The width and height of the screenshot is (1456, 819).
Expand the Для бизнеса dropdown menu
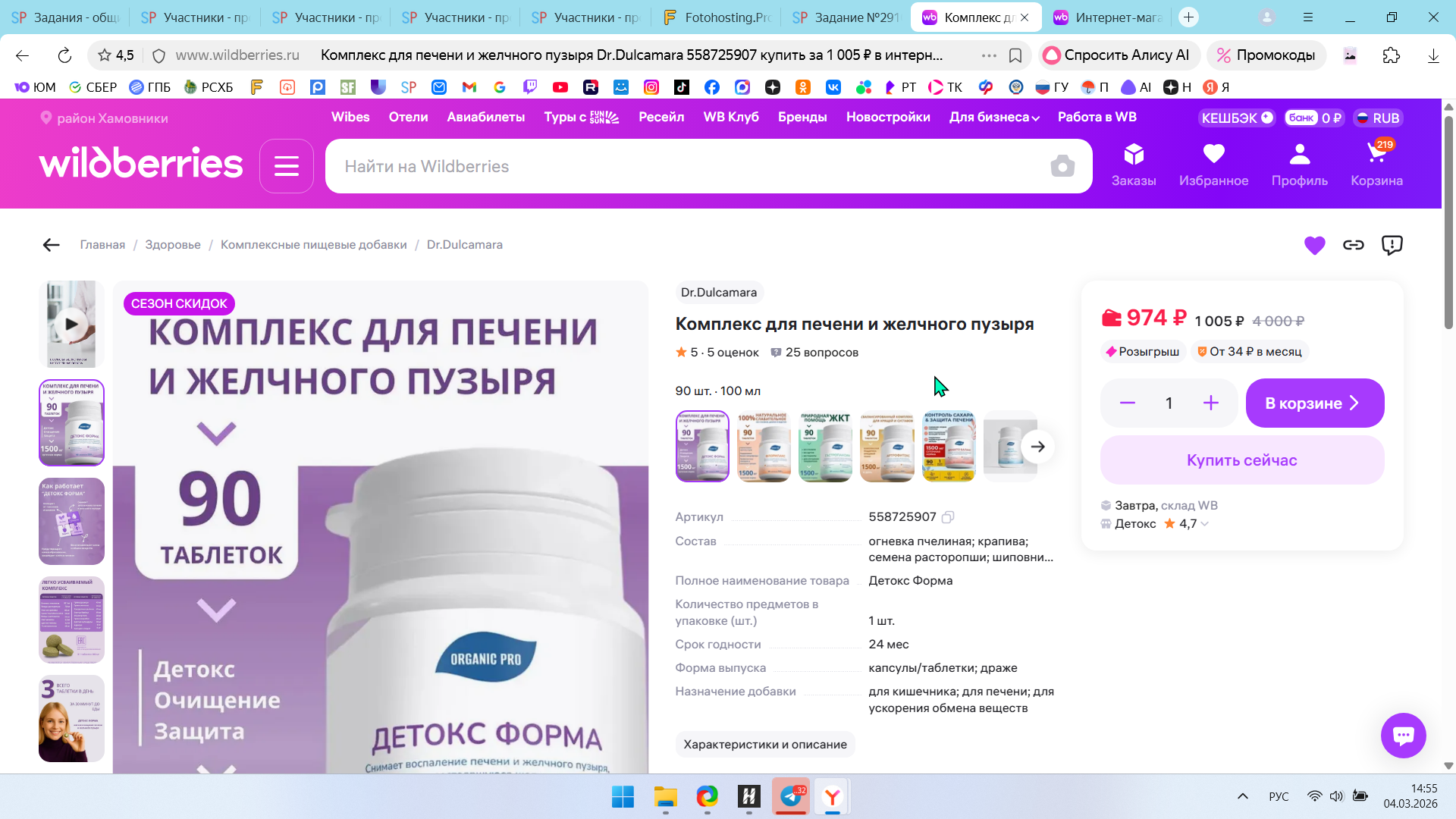[x=993, y=118]
